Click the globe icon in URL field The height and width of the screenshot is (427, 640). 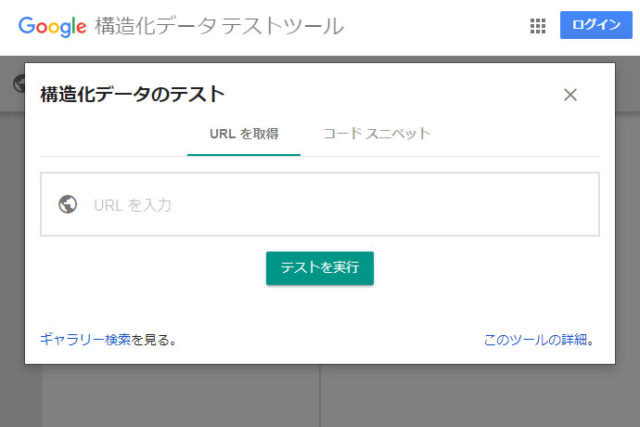(x=68, y=204)
